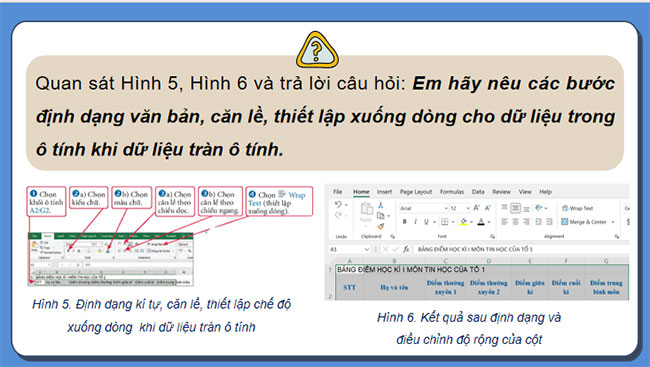The image size is (650, 367).
Task: Select cell 'Họ và tên'
Action: (394, 287)
